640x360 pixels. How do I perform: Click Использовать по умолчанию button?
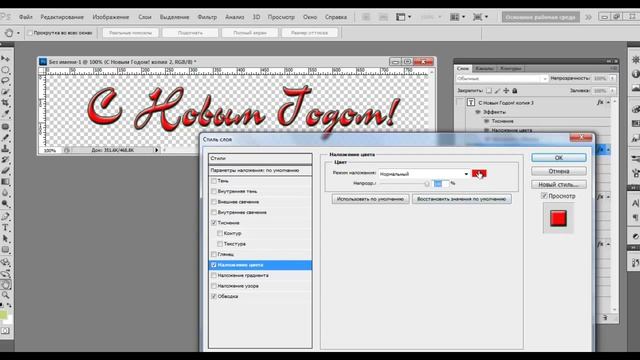point(370,199)
